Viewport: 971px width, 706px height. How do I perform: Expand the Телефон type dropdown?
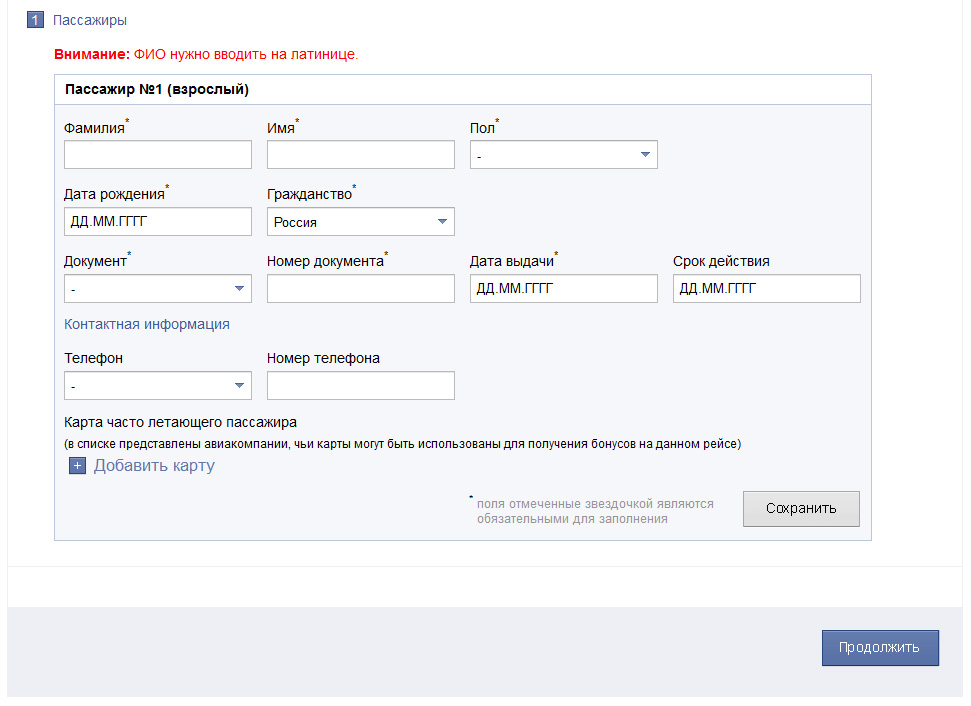(157, 386)
